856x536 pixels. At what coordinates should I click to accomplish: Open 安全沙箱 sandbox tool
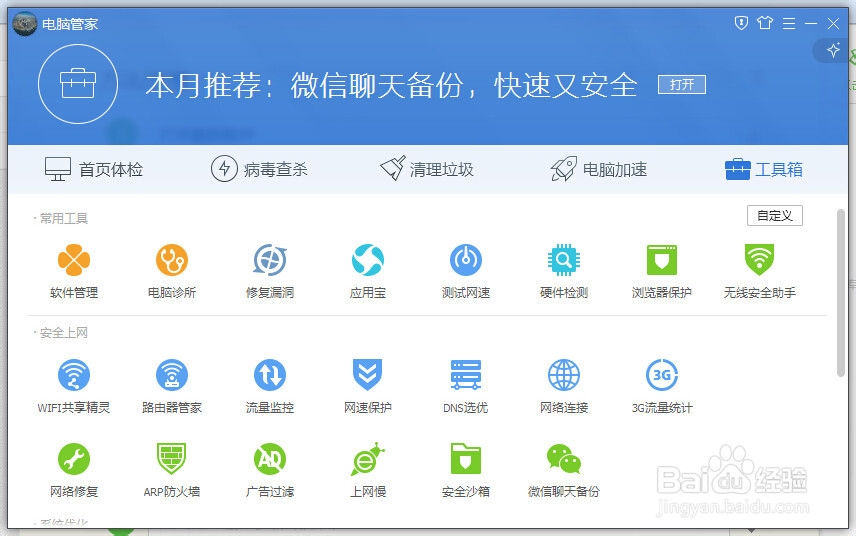coord(466,470)
